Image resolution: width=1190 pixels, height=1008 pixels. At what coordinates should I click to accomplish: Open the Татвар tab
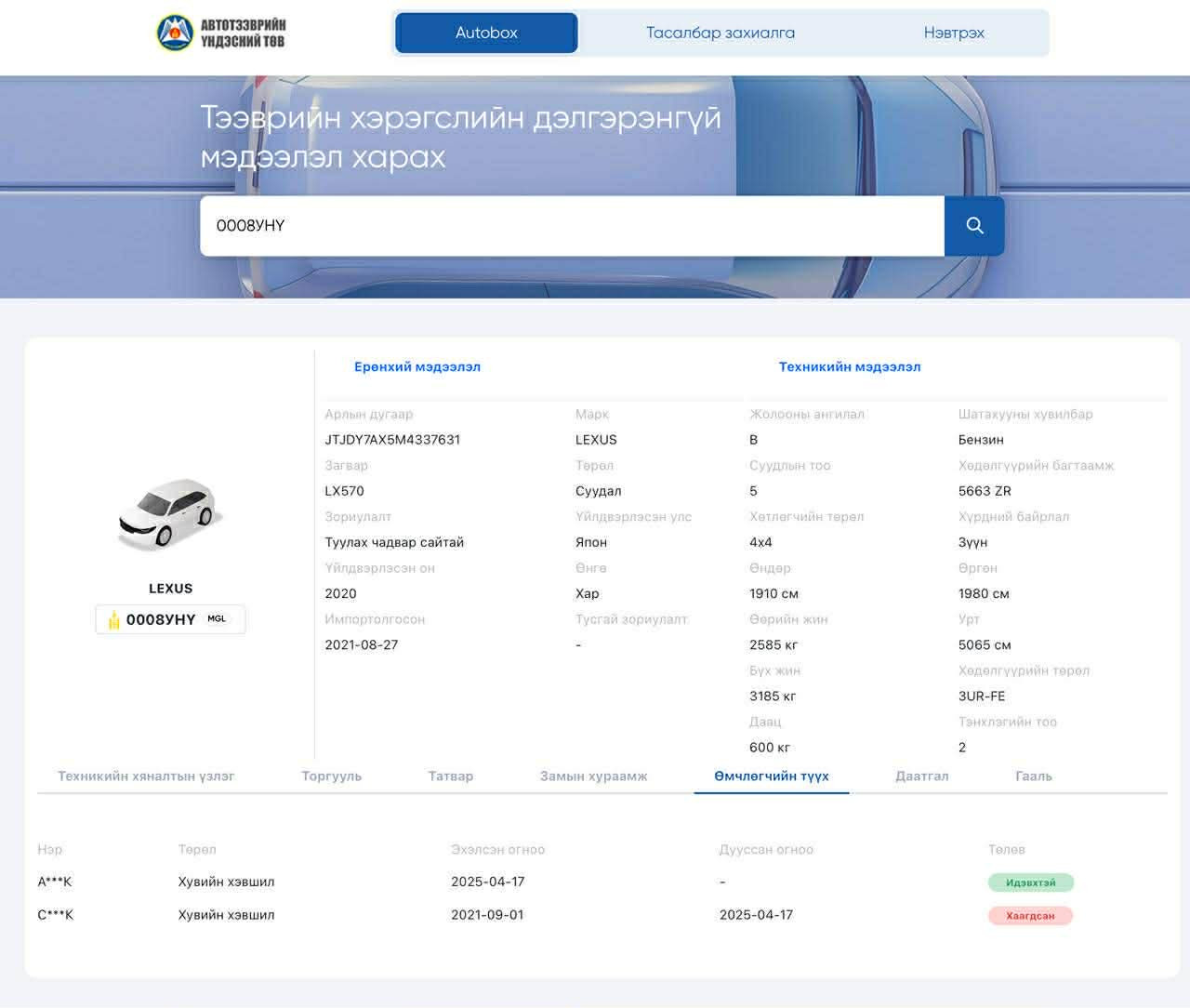(450, 776)
